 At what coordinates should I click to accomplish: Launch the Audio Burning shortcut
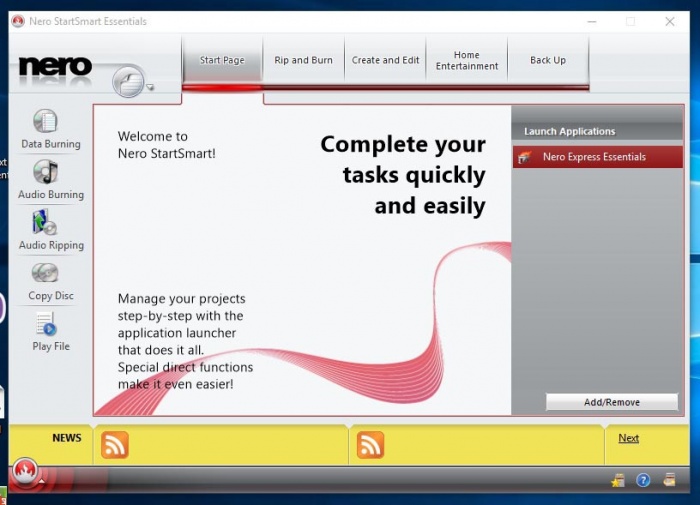(46, 172)
